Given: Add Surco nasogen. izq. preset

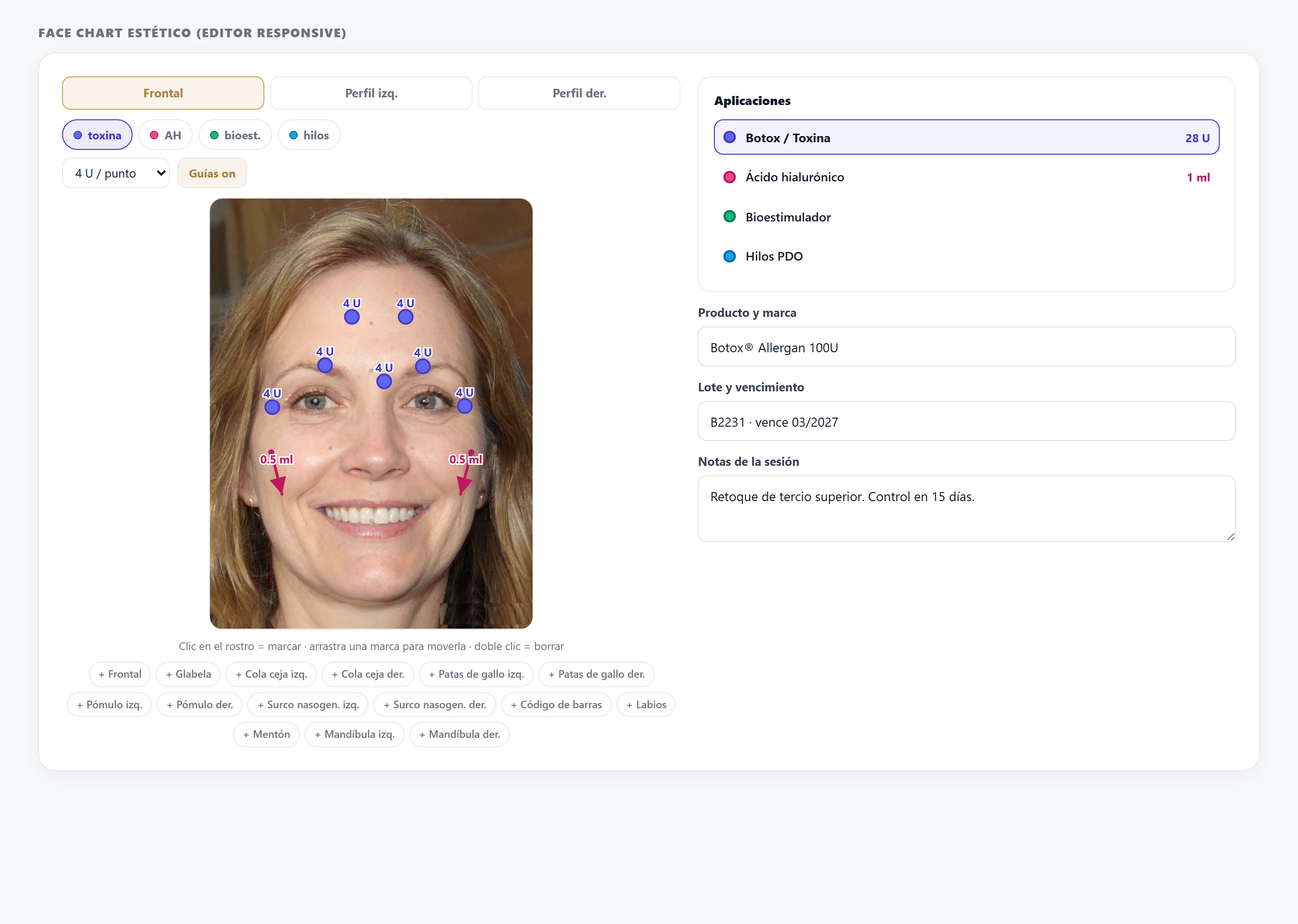Looking at the screenshot, I should 308,704.
